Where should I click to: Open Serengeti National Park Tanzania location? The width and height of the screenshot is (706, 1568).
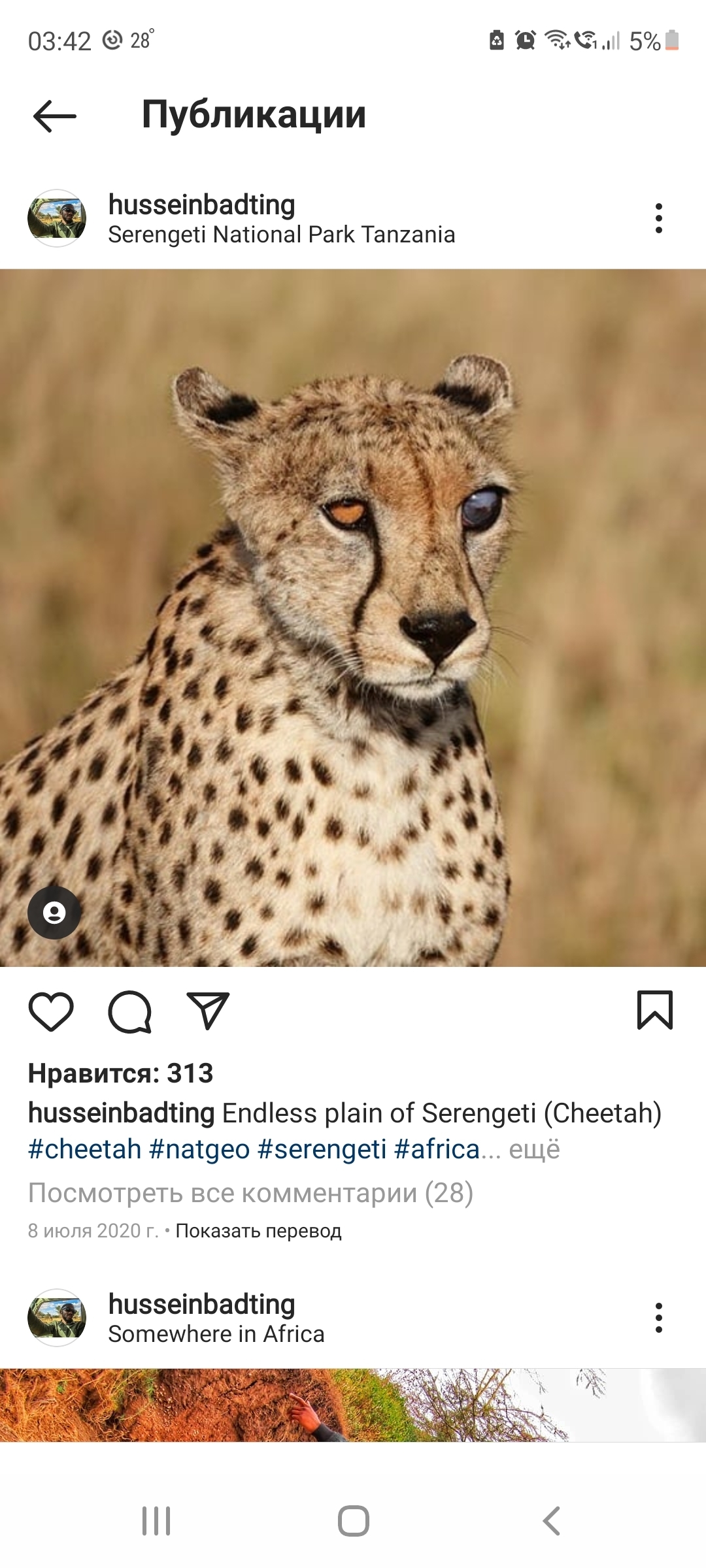pos(282,235)
